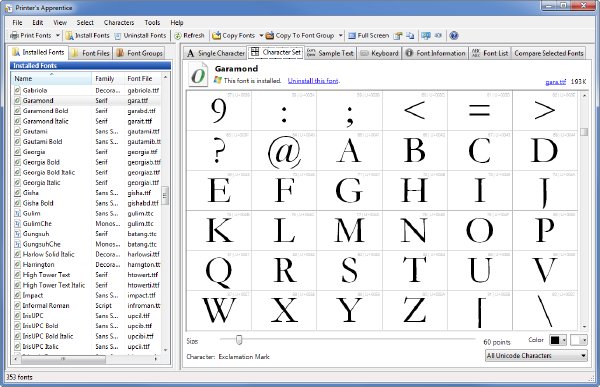Viewport: 600px width, 387px height.
Task: Click the small icon left of Help globe
Action: coord(438,36)
